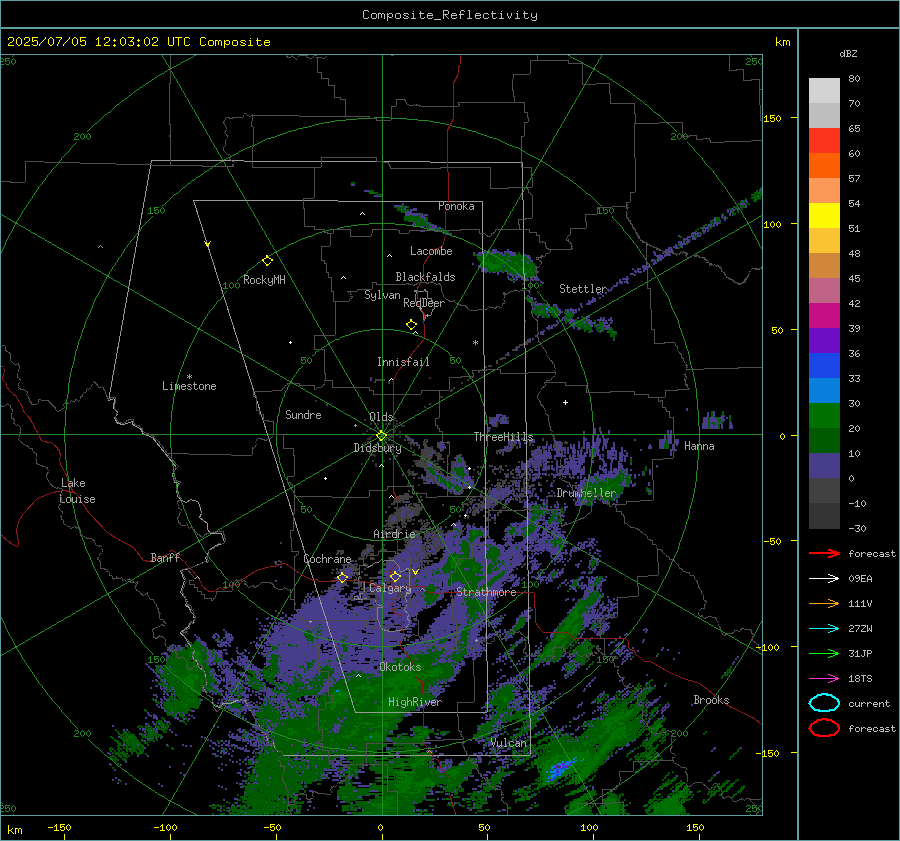Click the Lake Louise label
This screenshot has width=900, height=841.
[x=77, y=491]
